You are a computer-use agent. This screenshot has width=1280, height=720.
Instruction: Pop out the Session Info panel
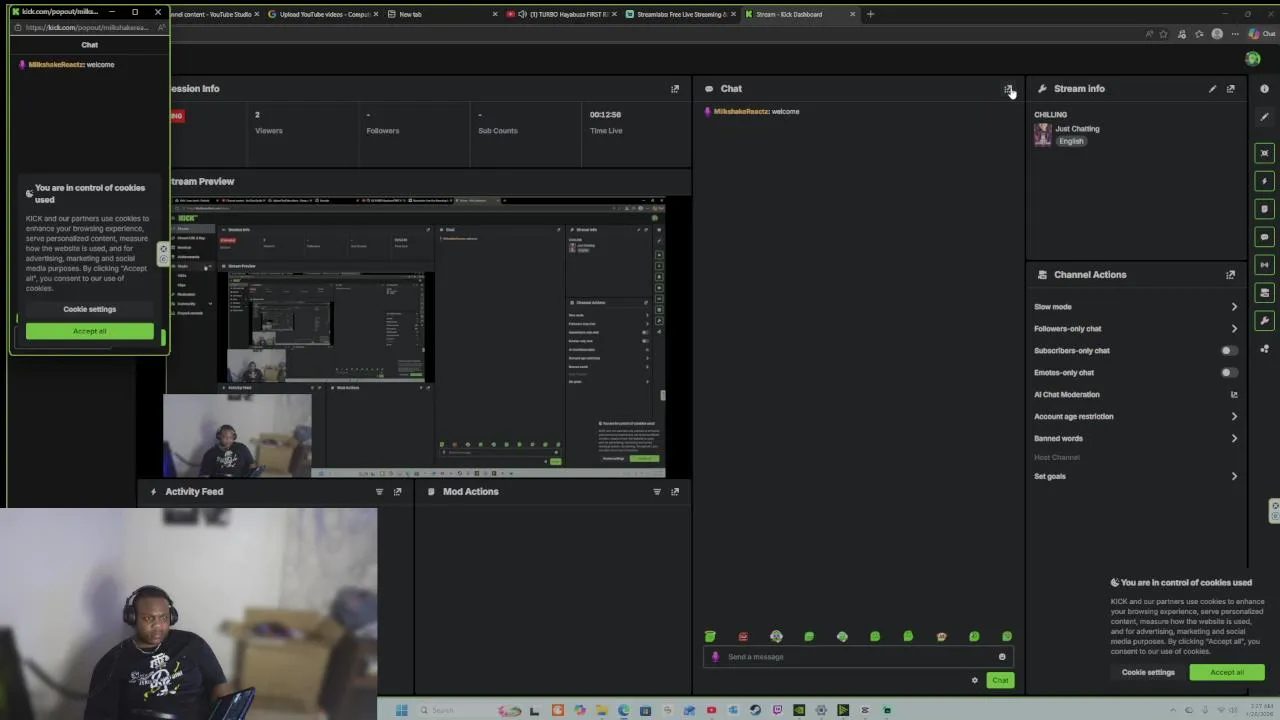(x=675, y=89)
